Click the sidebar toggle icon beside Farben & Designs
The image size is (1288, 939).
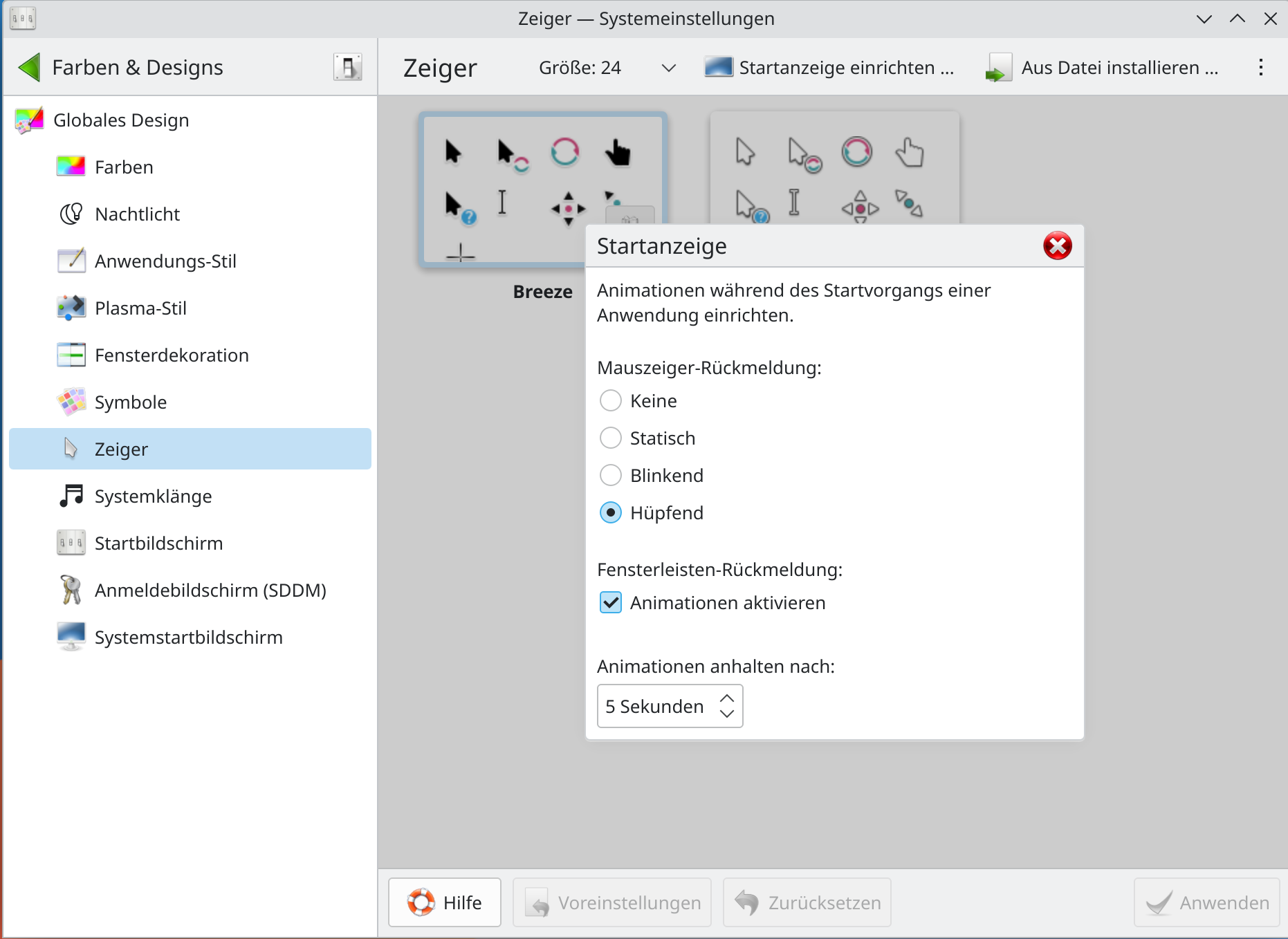click(347, 67)
